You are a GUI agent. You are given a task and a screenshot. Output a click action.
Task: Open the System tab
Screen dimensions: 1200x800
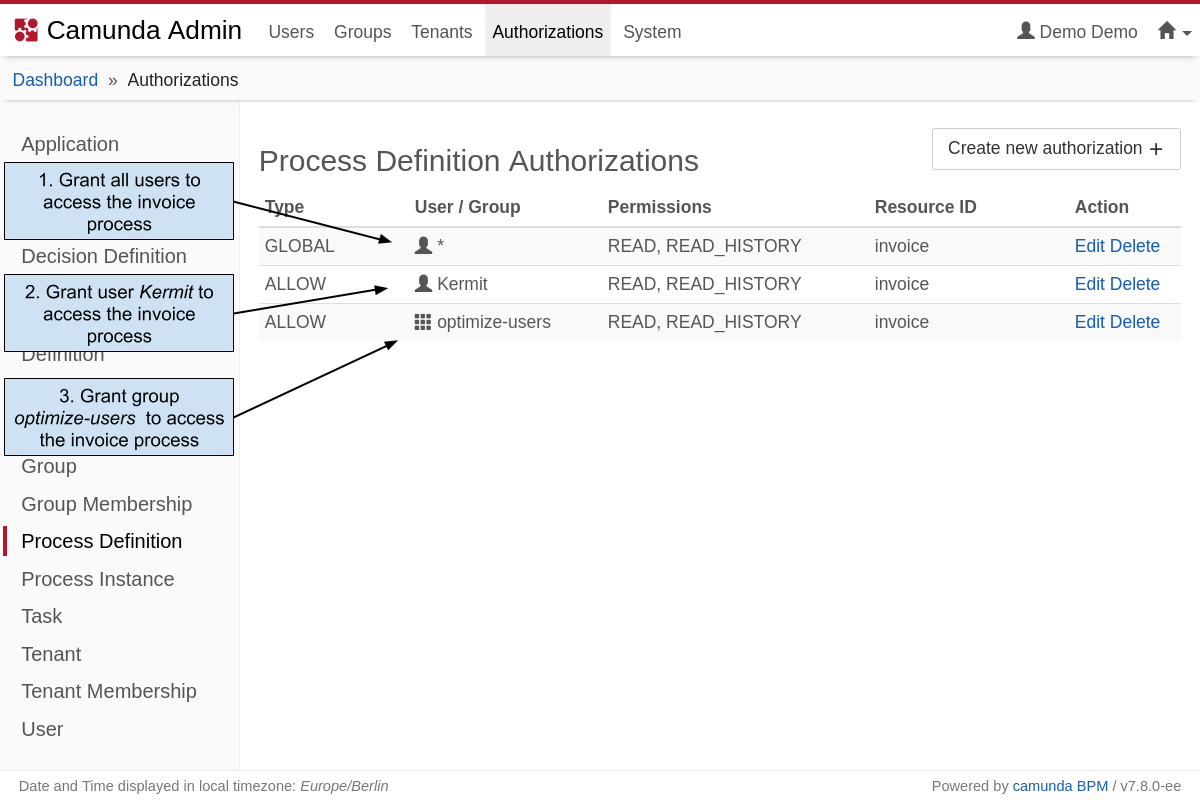[x=652, y=32]
